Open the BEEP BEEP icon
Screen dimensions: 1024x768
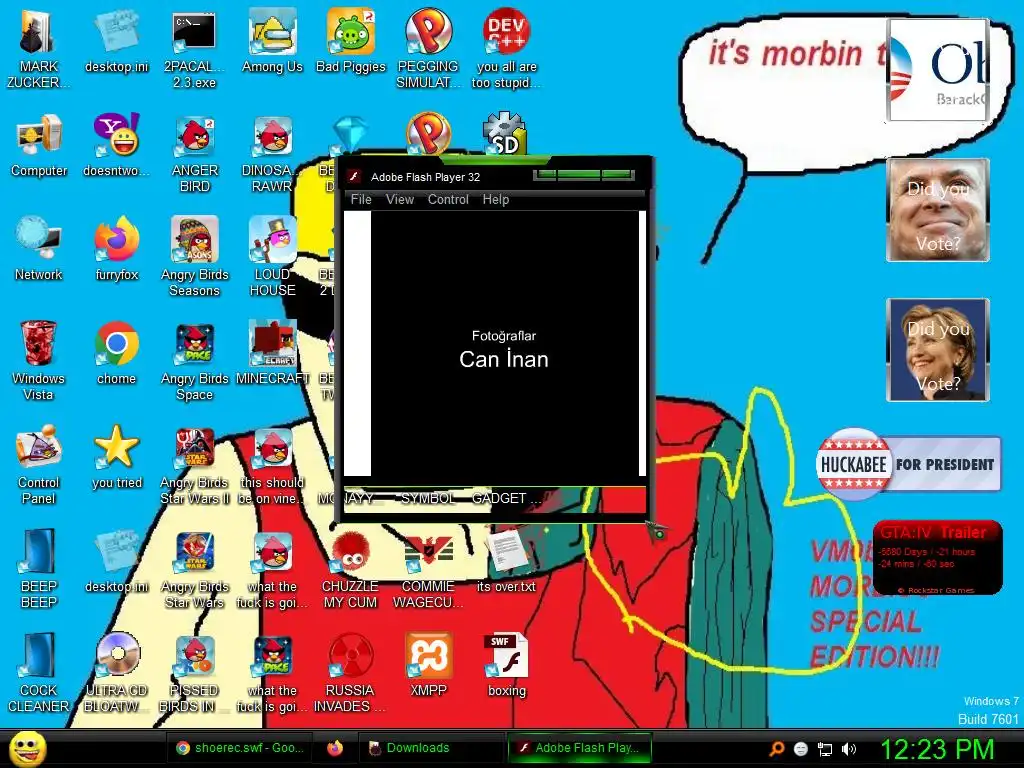click(x=39, y=568)
